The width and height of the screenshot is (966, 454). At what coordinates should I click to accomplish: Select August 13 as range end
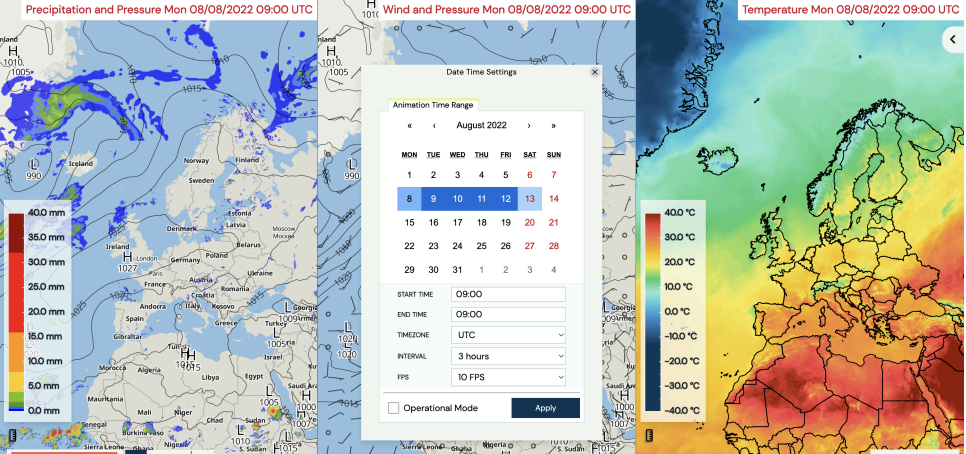click(x=530, y=199)
